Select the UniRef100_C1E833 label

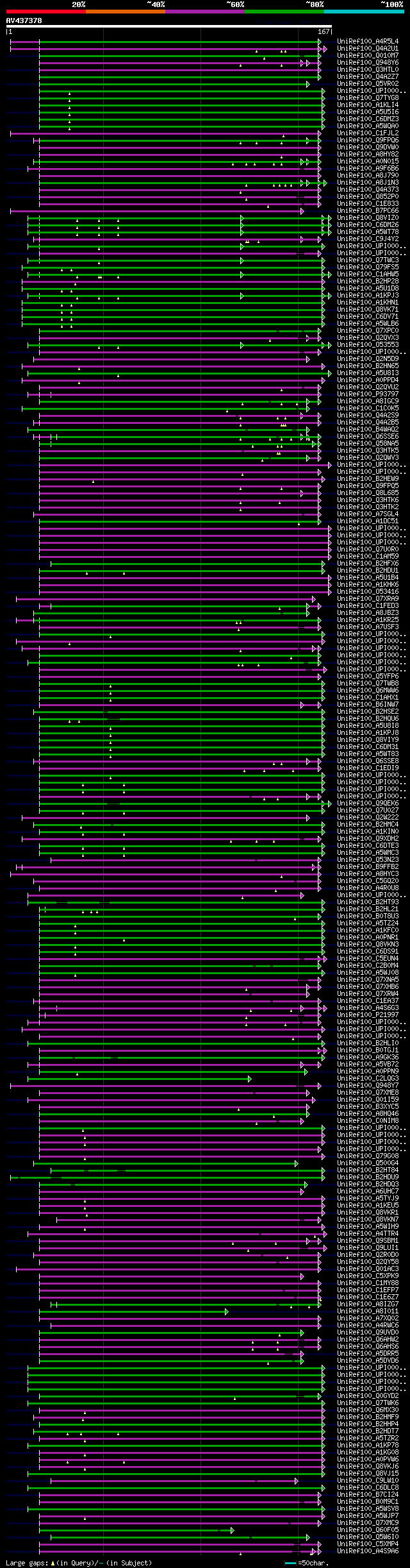[368, 204]
